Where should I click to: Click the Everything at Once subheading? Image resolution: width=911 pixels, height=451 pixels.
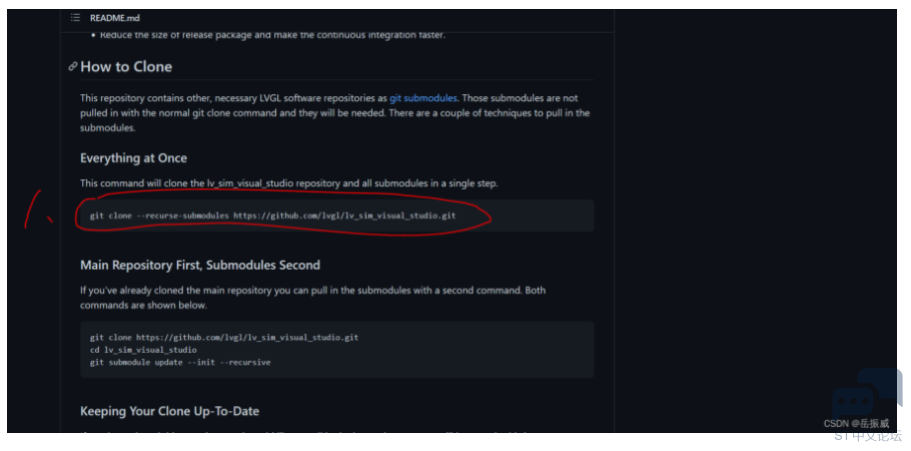point(134,158)
